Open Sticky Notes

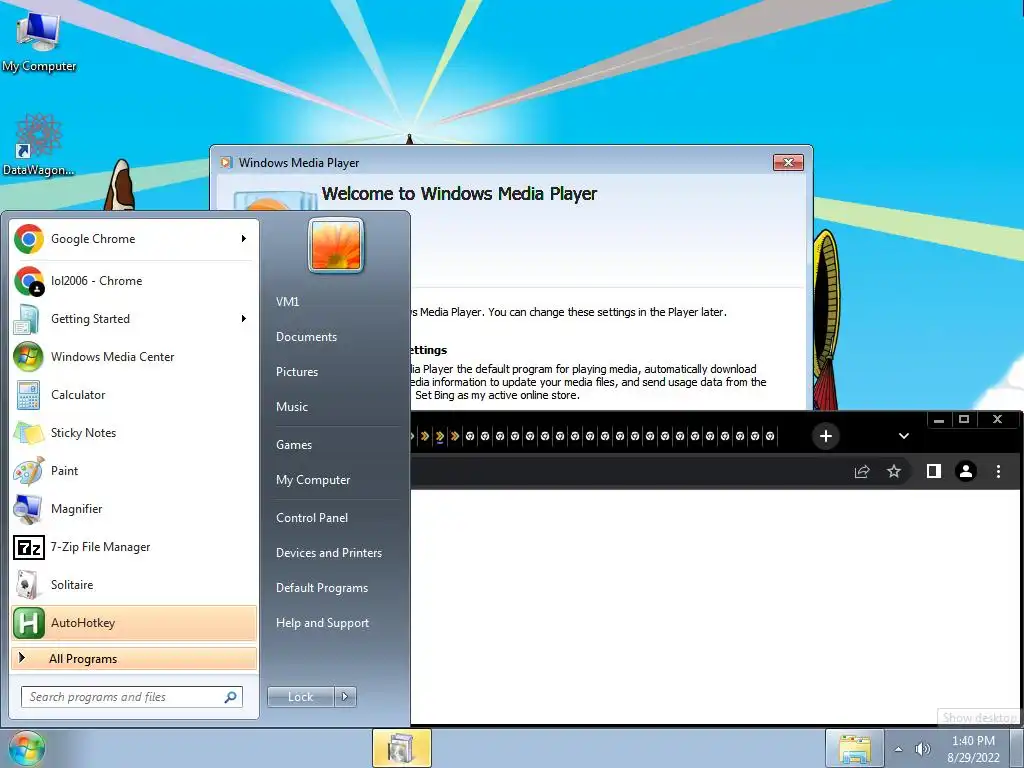click(134, 432)
